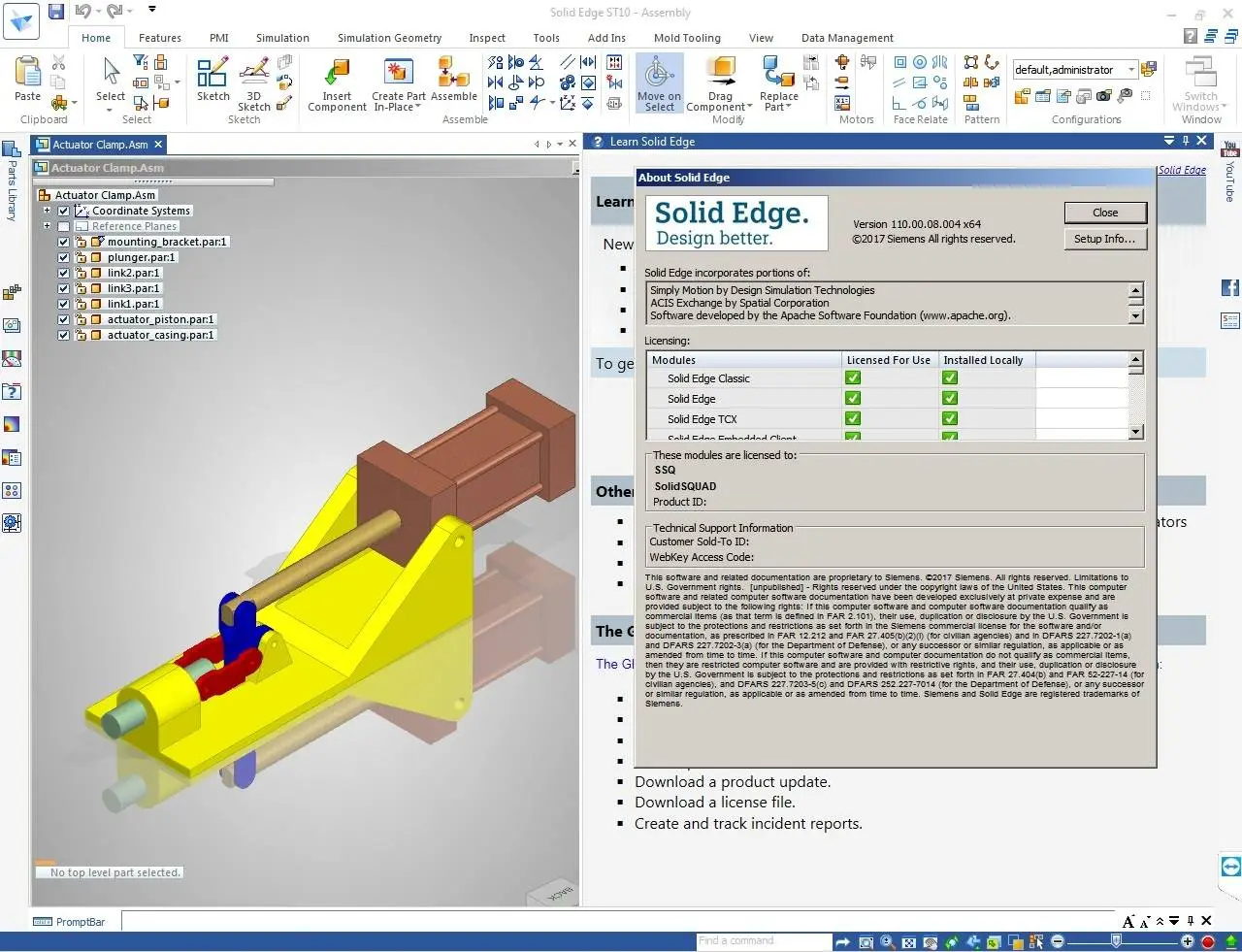The height and width of the screenshot is (952, 1242).
Task: Open the Solid Edge link in Learn panel
Action: pos(1181,170)
